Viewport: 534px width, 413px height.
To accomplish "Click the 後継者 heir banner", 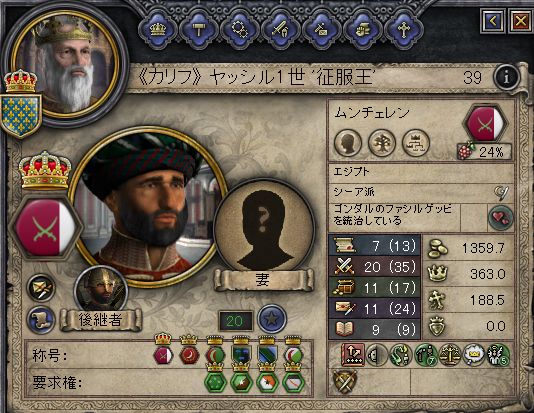I will pyautogui.click(x=101, y=320).
